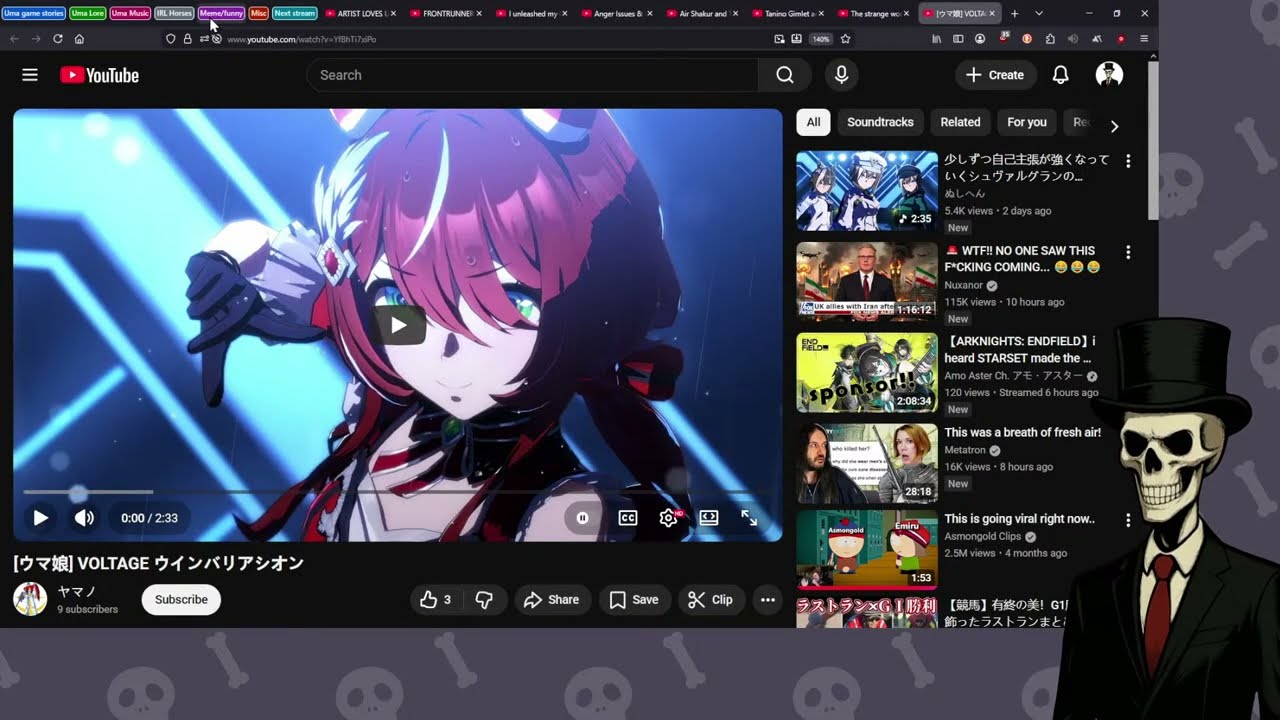The image size is (1280, 720).
Task: Open the Arknights Endfield sponsor thumbnail
Action: click(867, 372)
